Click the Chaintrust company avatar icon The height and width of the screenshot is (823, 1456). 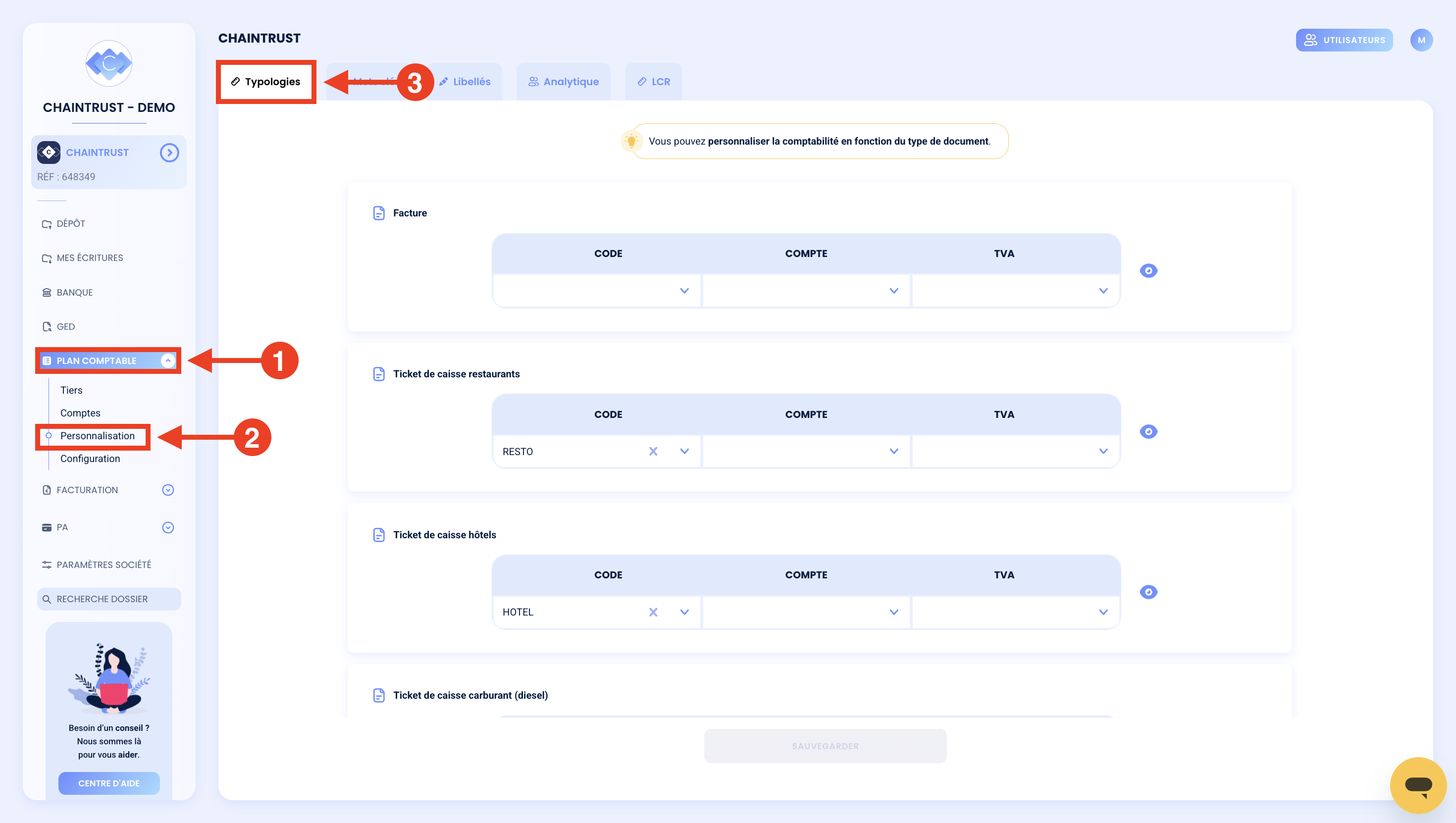click(x=49, y=153)
